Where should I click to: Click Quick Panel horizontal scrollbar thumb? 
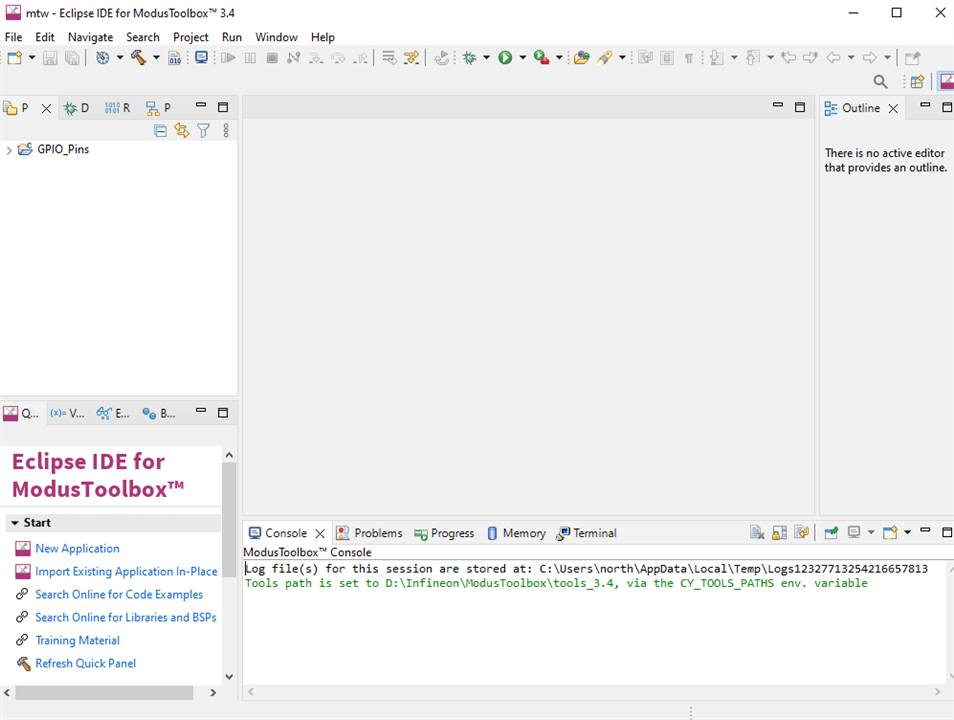tap(104, 693)
